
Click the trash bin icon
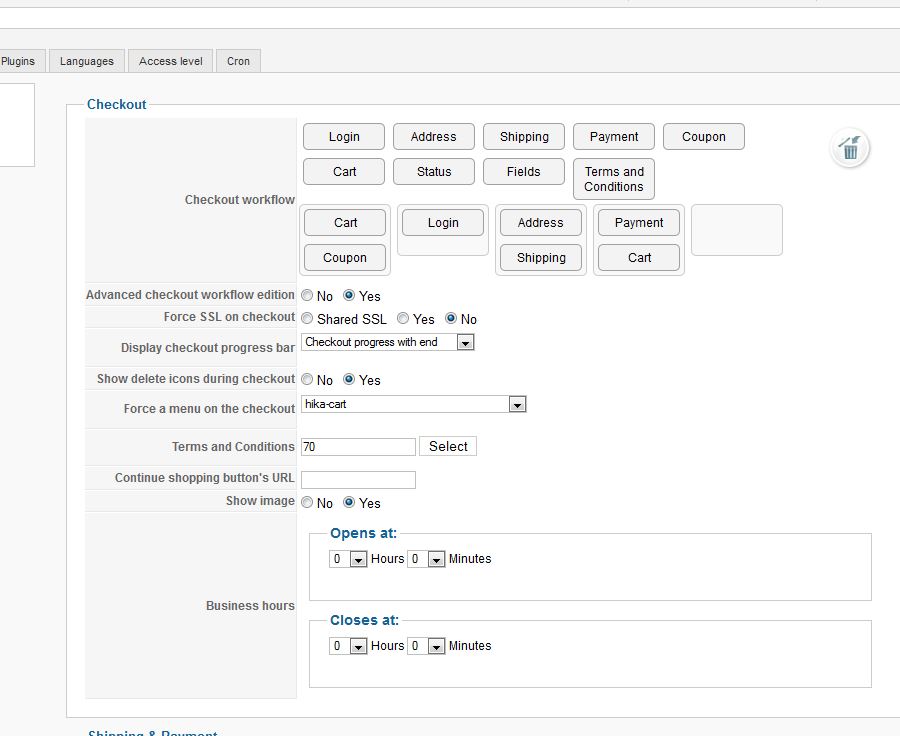click(x=850, y=149)
